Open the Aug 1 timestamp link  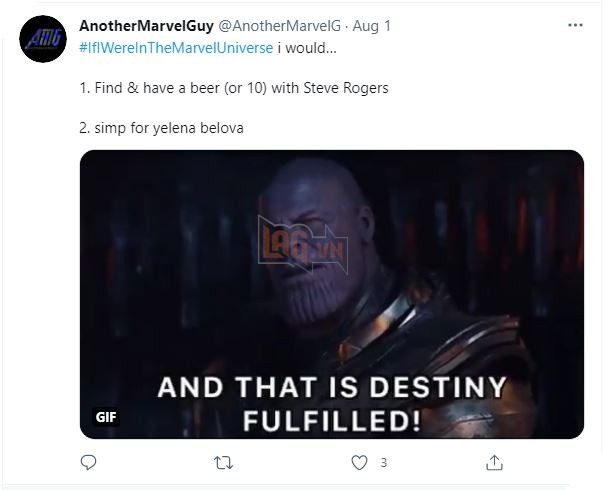(x=372, y=26)
